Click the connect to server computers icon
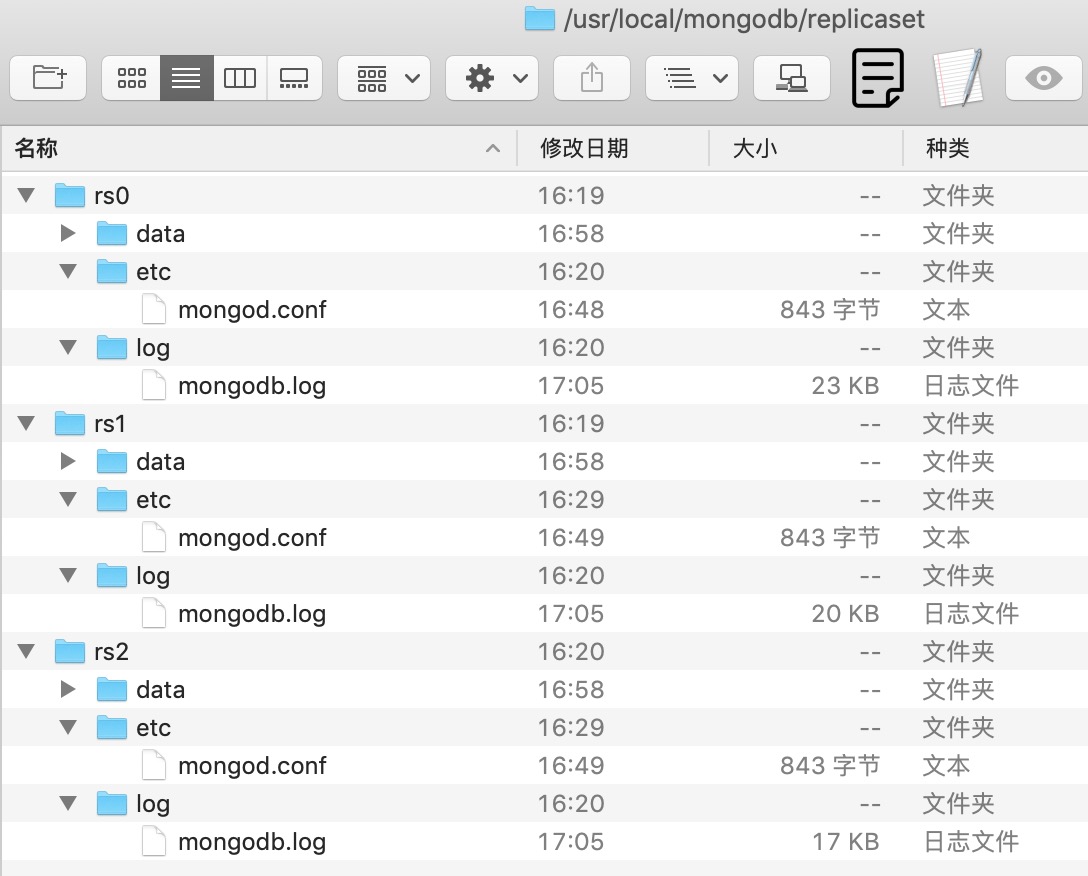 pos(792,78)
